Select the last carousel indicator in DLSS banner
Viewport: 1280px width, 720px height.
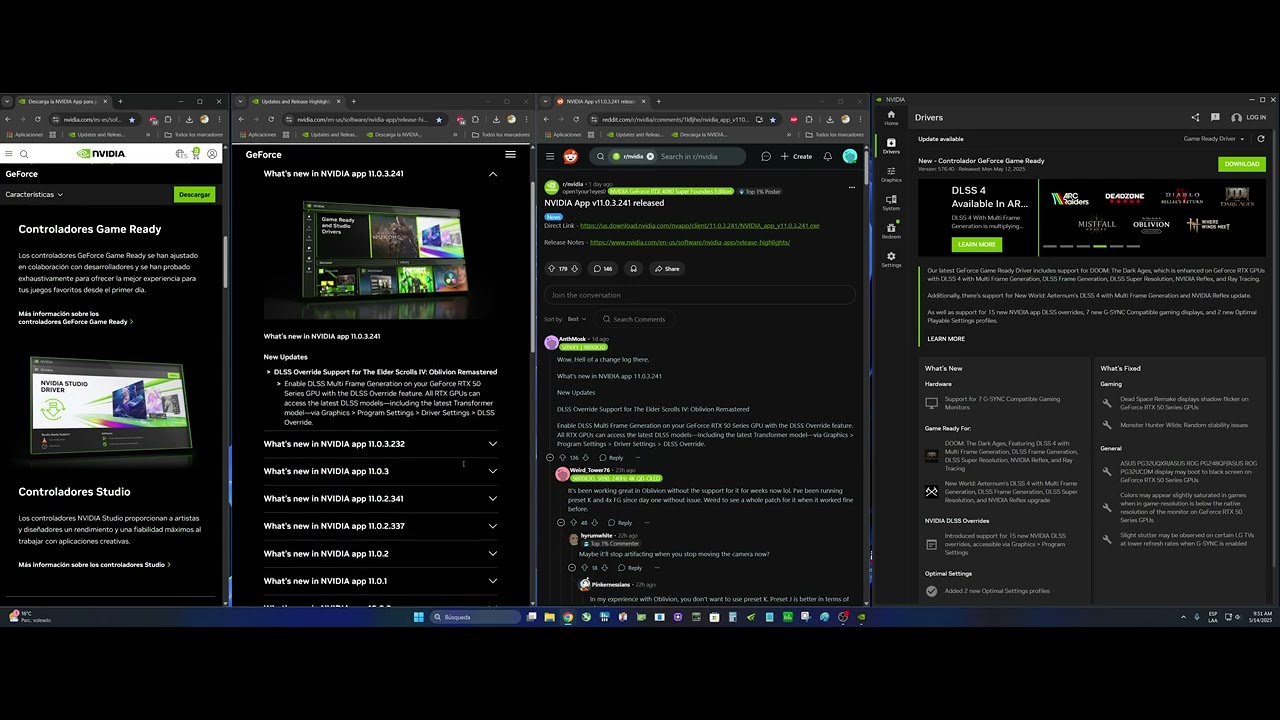click(x=1134, y=246)
